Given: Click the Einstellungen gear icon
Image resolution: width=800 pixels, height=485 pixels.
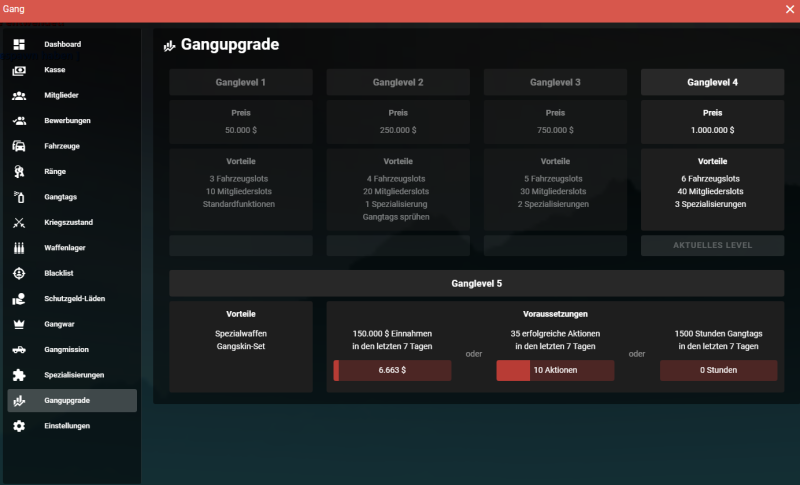Looking at the screenshot, I should click(x=19, y=426).
